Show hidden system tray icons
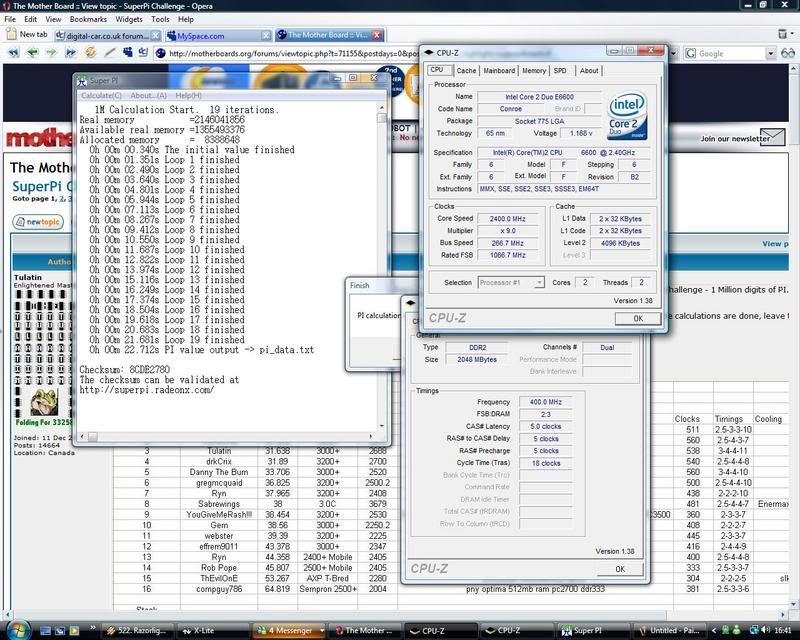 click(714, 631)
